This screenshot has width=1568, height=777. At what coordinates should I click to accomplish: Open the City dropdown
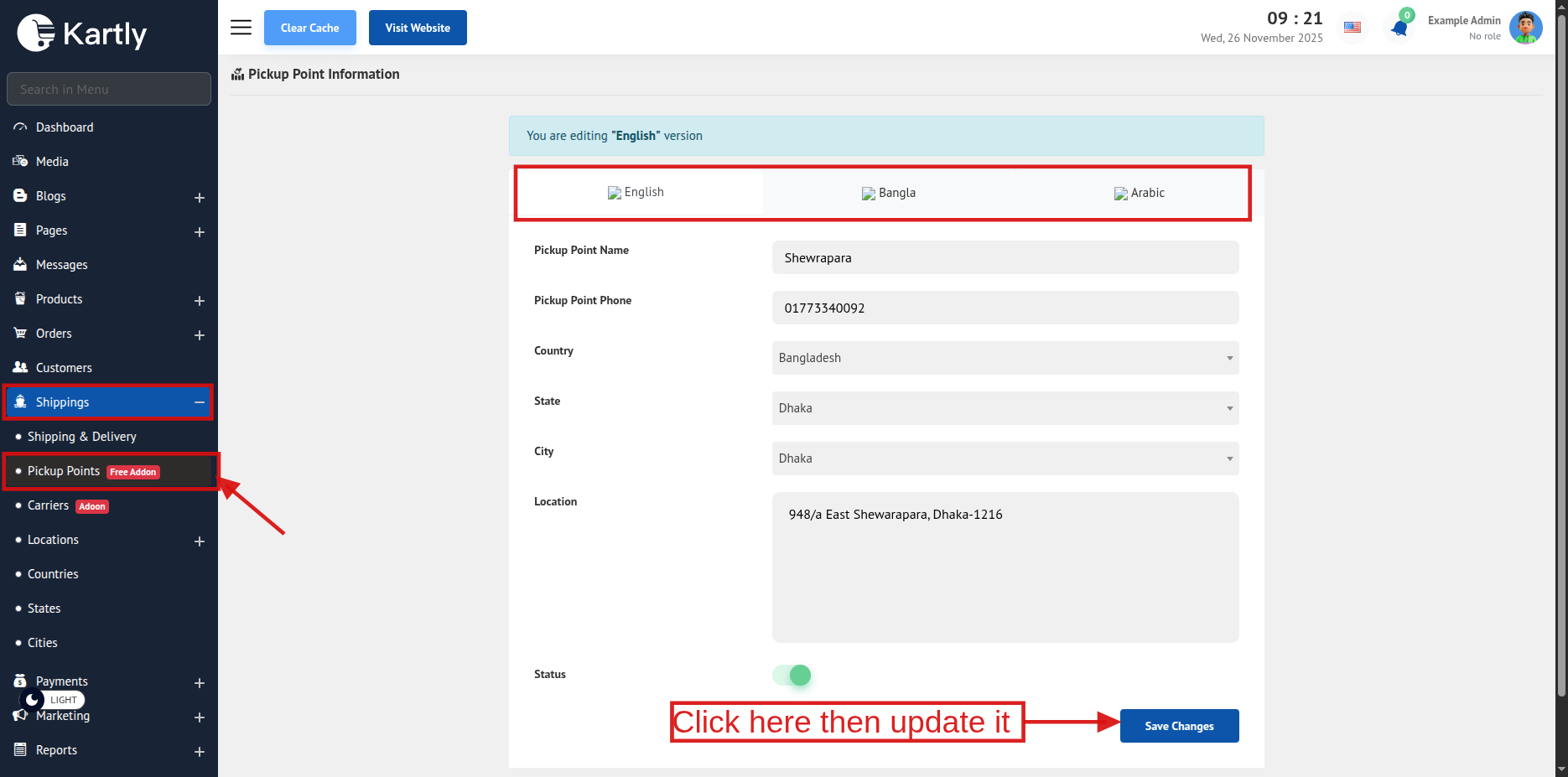1005,458
